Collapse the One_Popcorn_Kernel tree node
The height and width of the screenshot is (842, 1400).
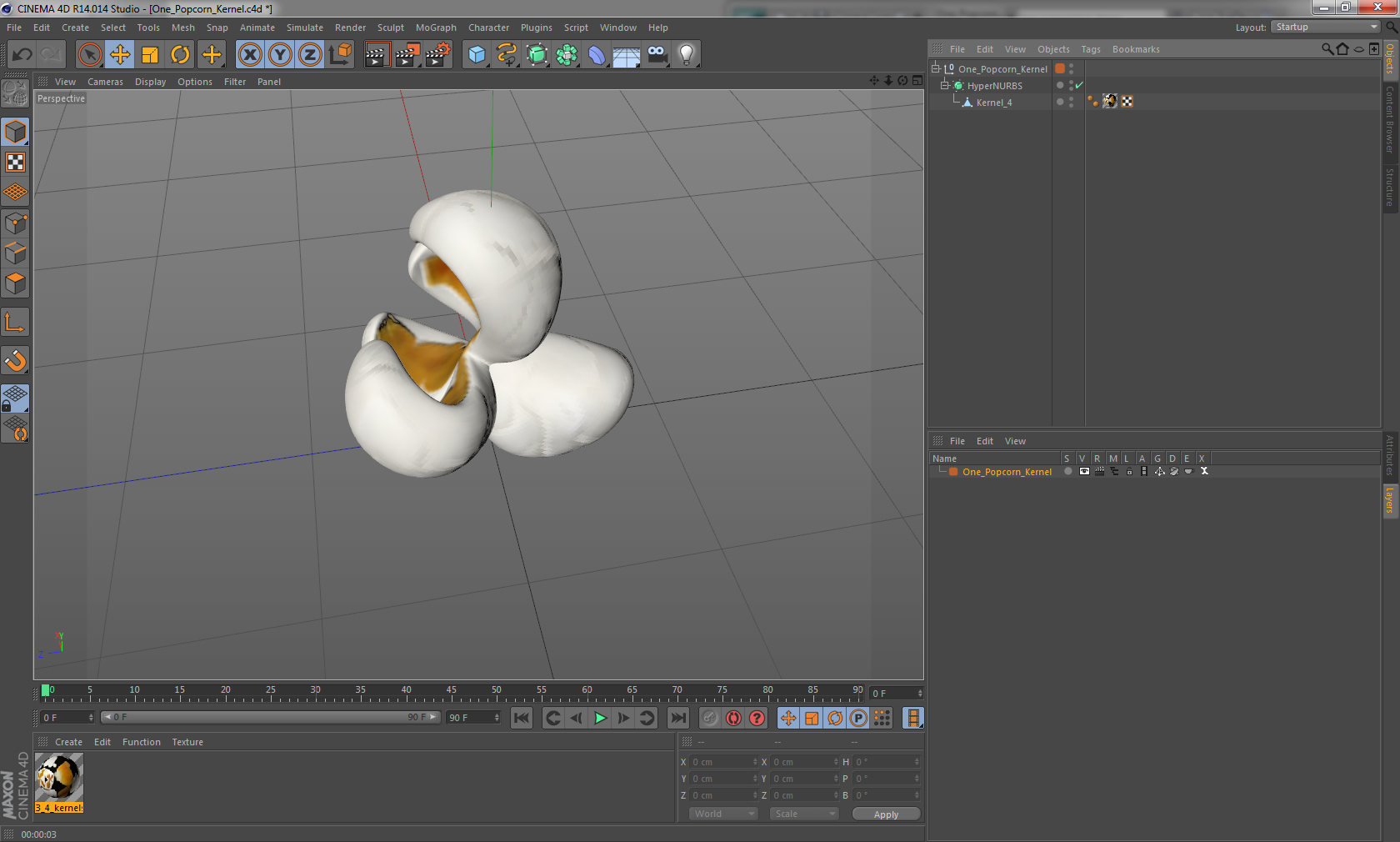tap(936, 68)
